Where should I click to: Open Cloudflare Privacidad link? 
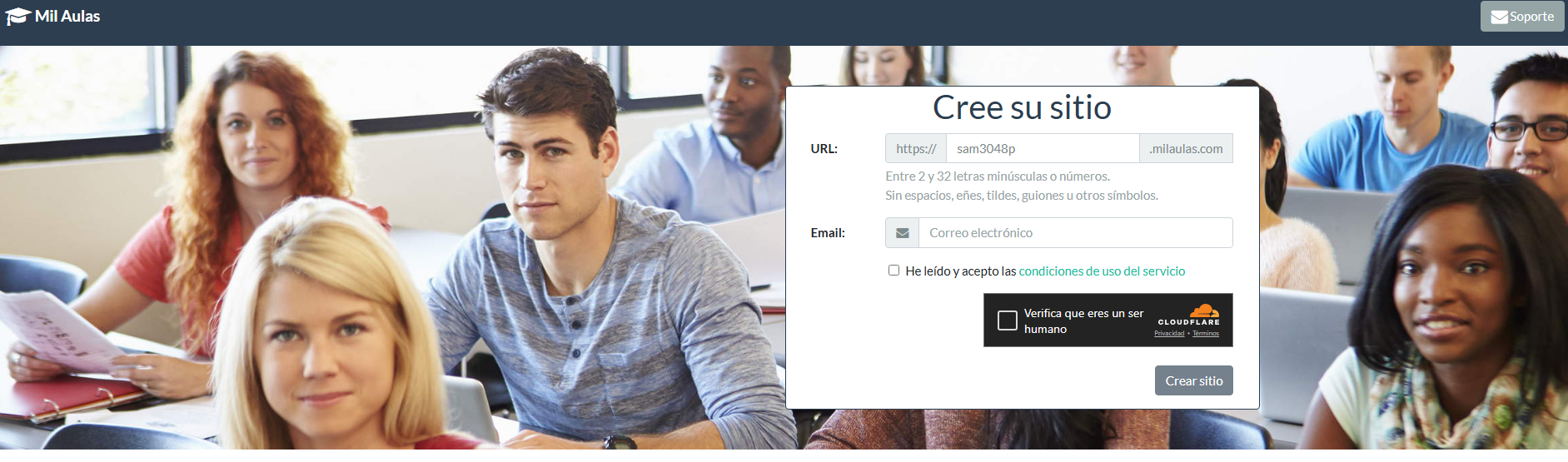coord(1169,334)
